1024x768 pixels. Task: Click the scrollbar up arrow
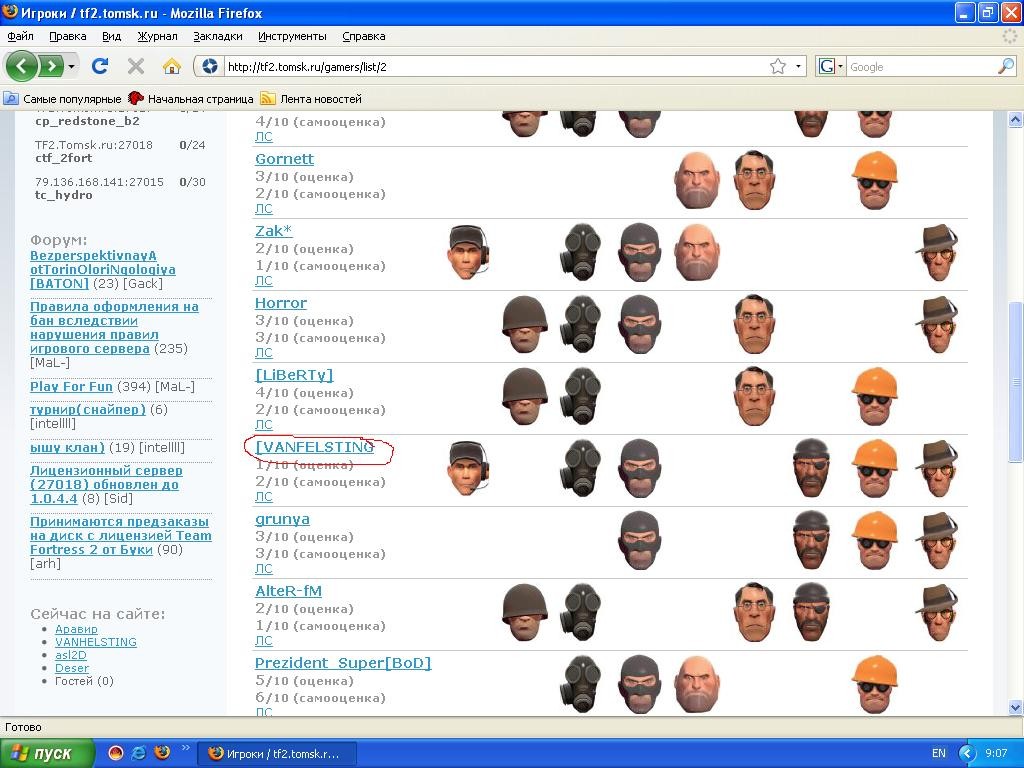[x=1016, y=120]
